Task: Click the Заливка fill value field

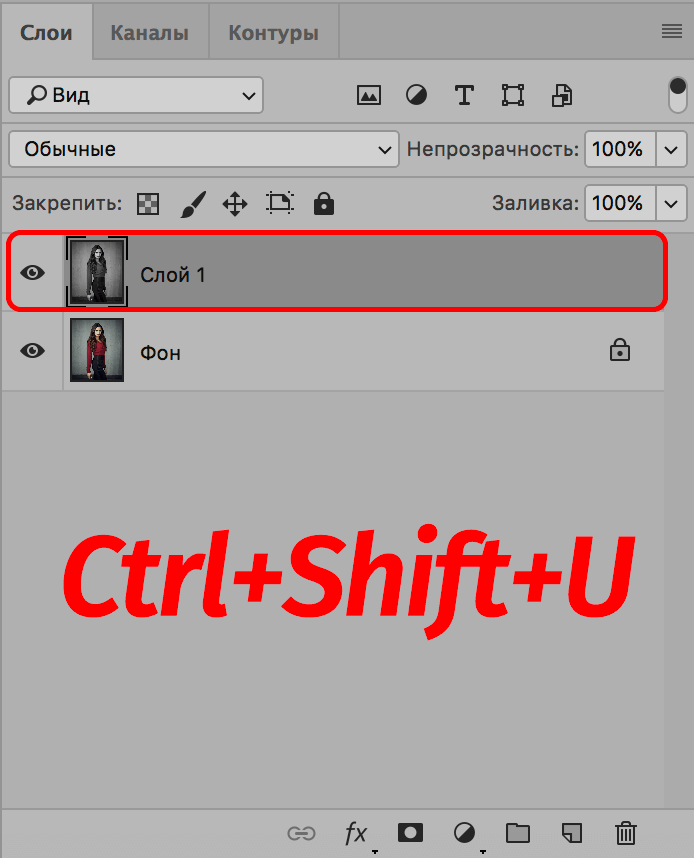Action: point(618,203)
